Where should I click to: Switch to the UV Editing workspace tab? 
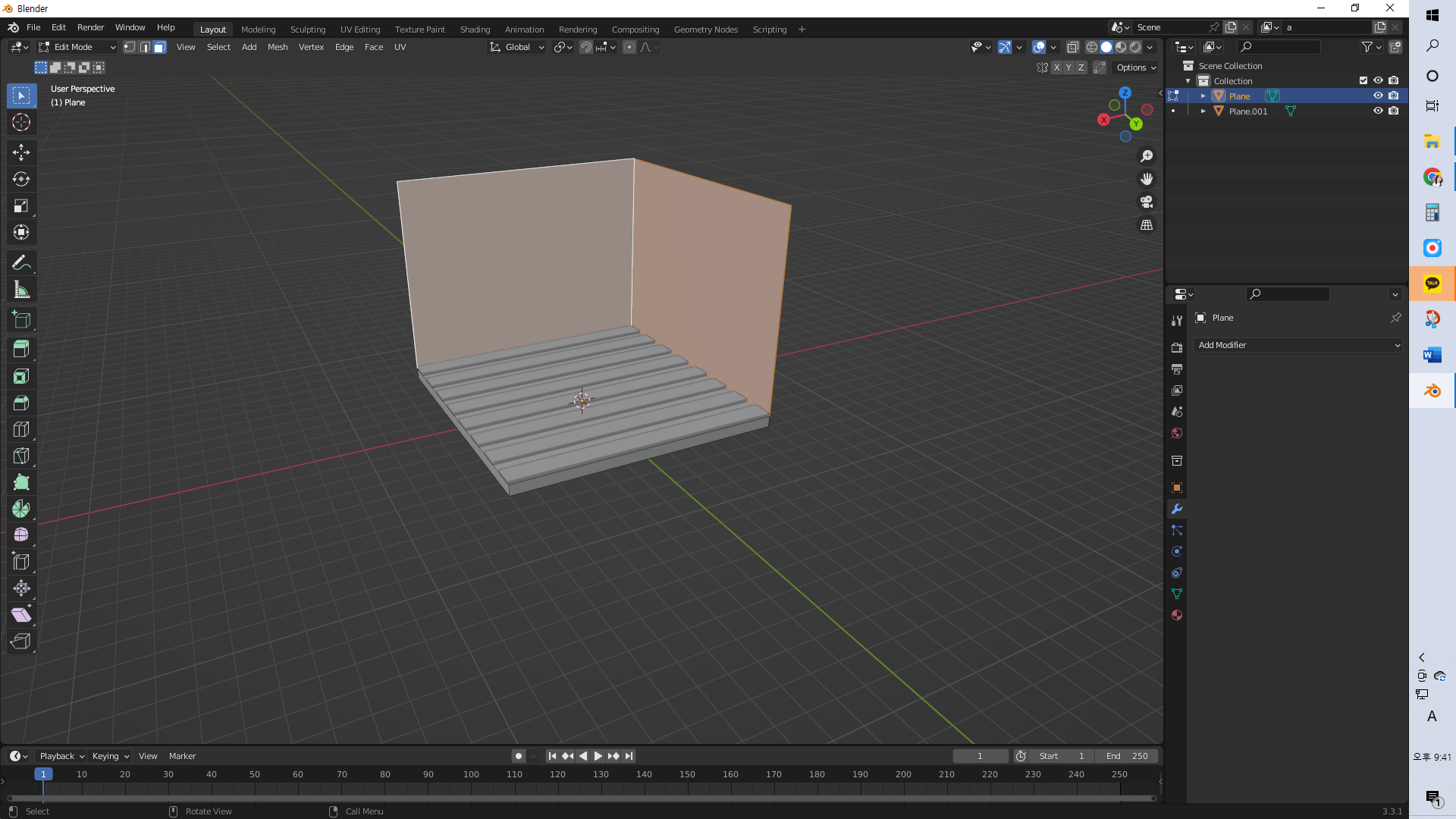[x=360, y=30]
